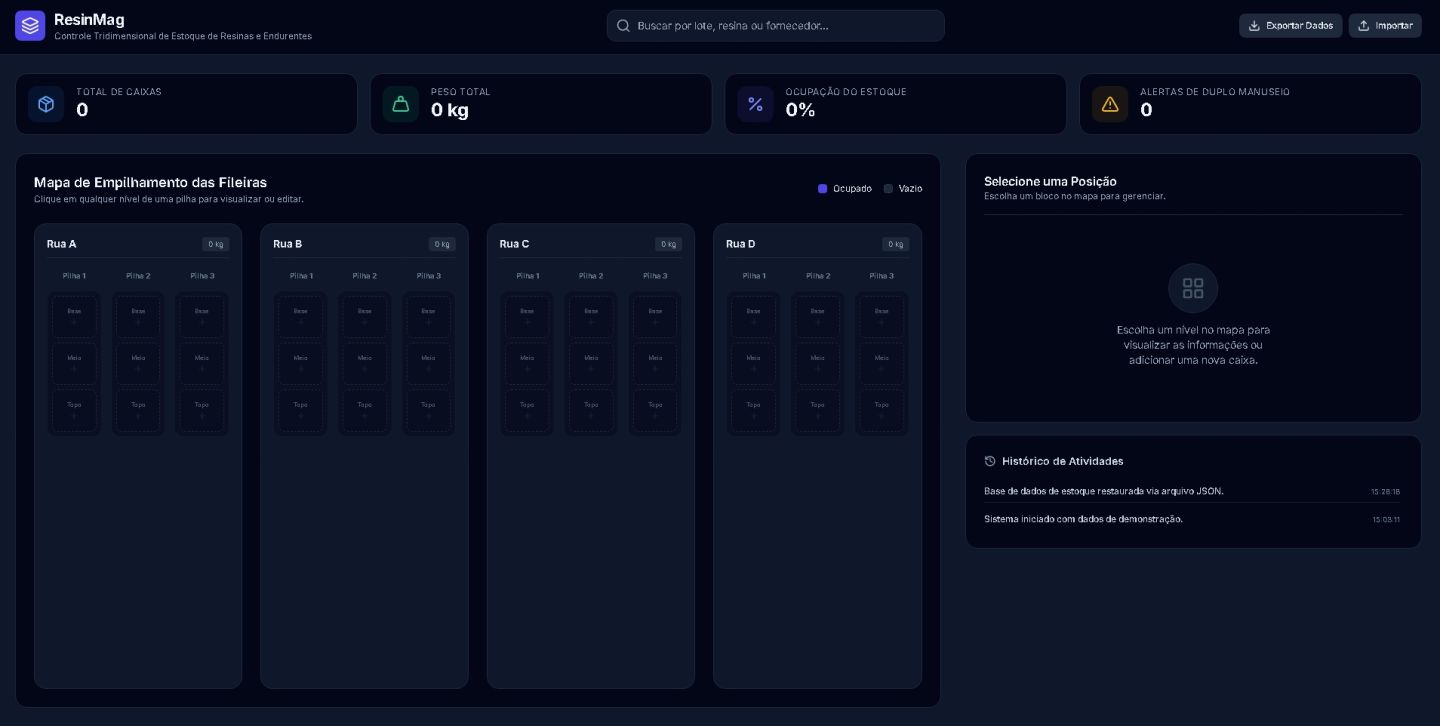Click the Rua A row title
1440x726 pixels.
click(61, 244)
